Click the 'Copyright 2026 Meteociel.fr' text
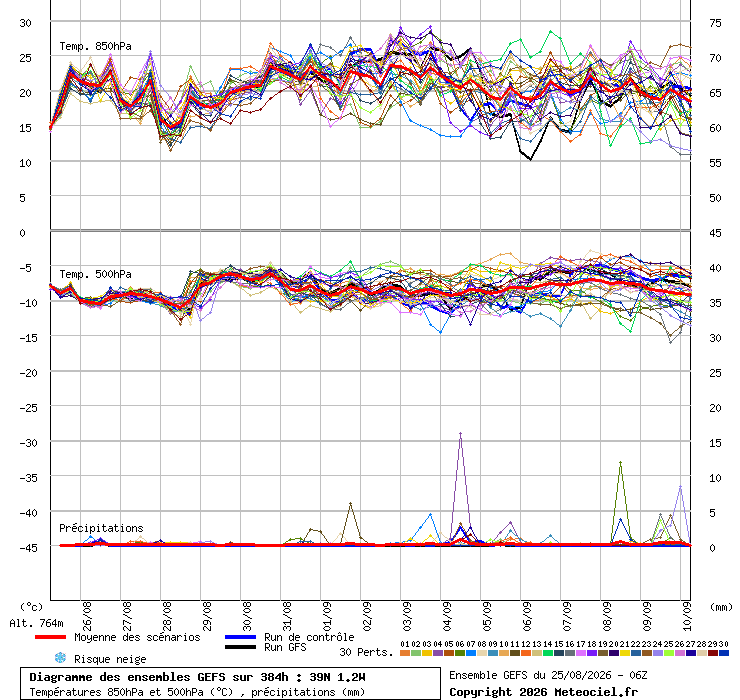Viewport: 740px width, 700px height. pyautogui.click(x=543, y=692)
